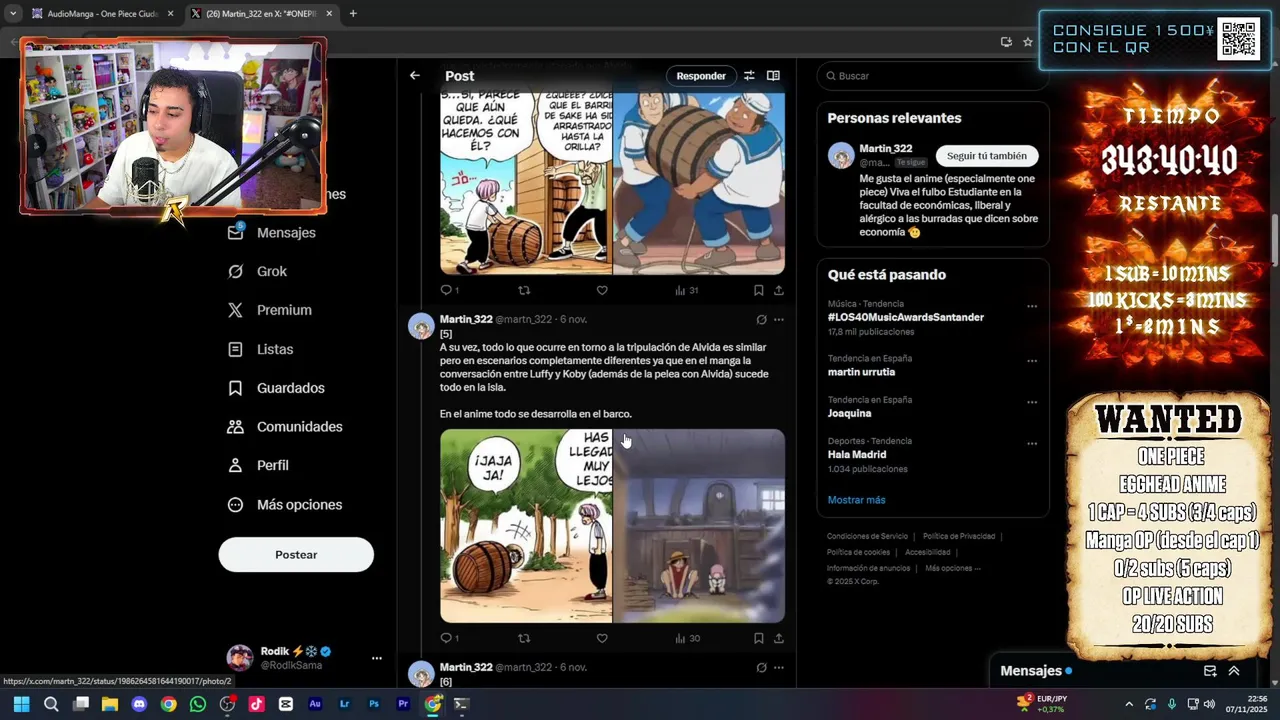Open more options for martin urrutia trend
Viewport: 1280px width, 720px height.
pos(1032,361)
